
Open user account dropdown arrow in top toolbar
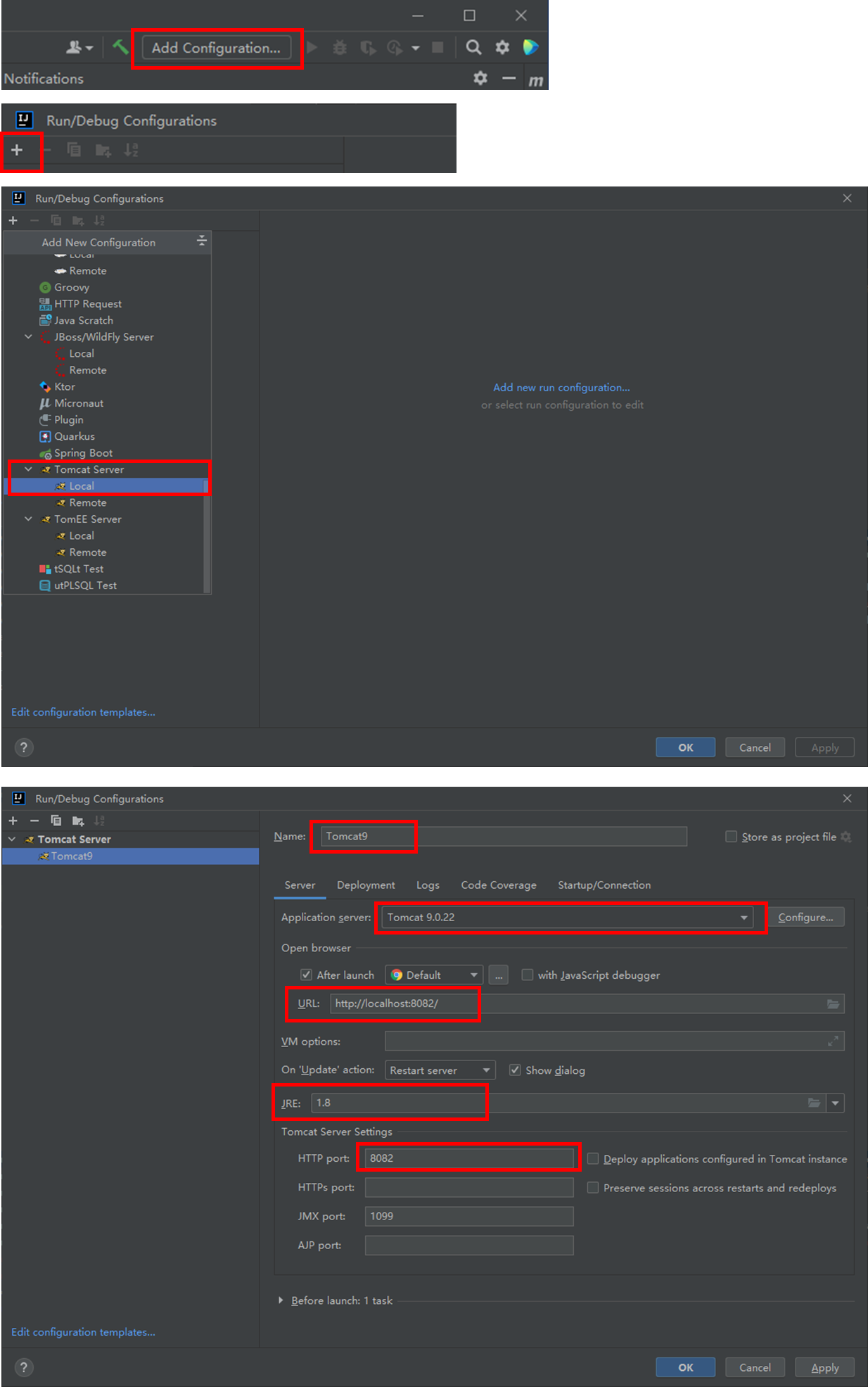(x=89, y=49)
